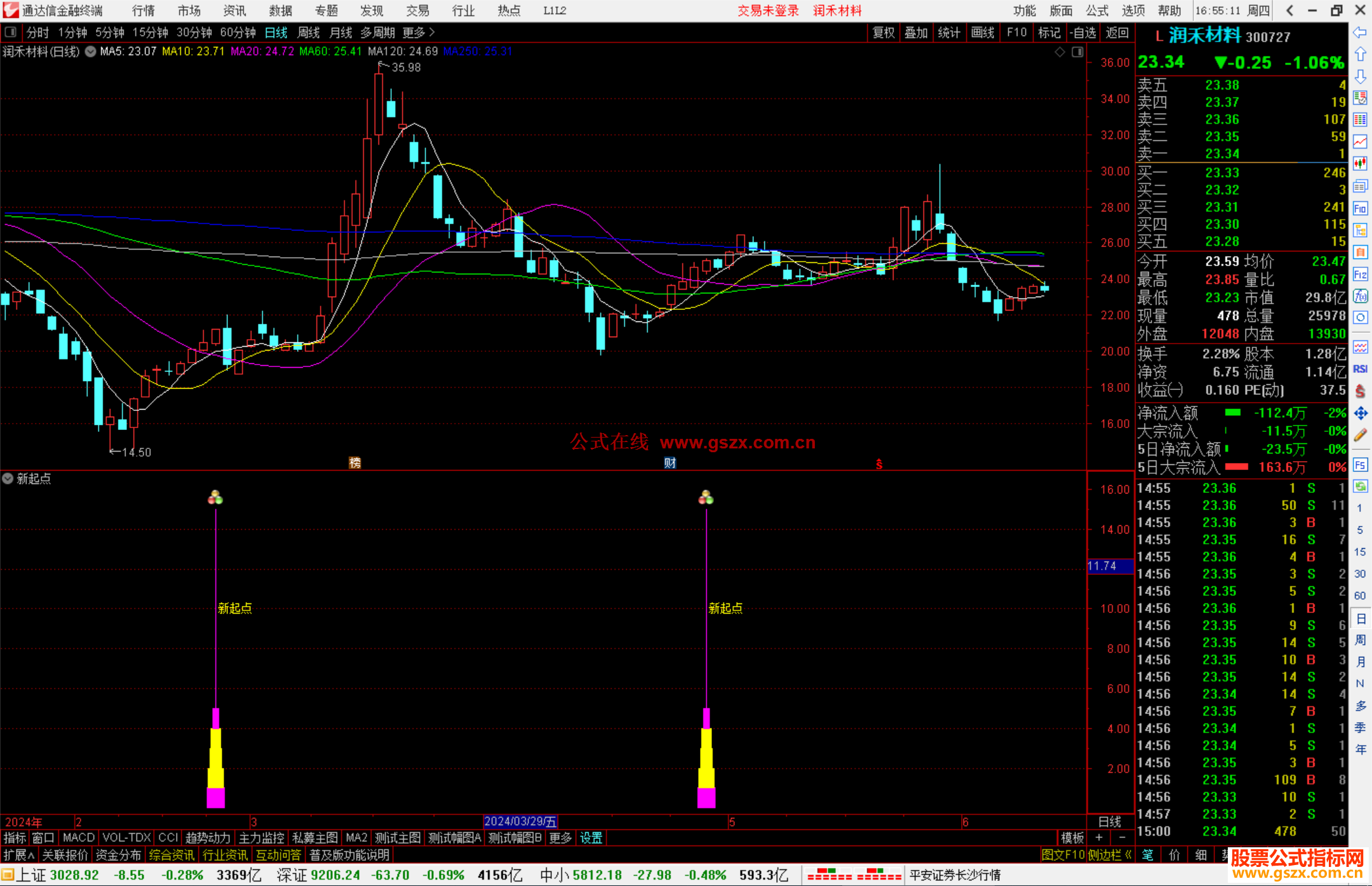Toggle the round button beside 润禾材料(日线)
1372x886 pixels.
[91, 51]
